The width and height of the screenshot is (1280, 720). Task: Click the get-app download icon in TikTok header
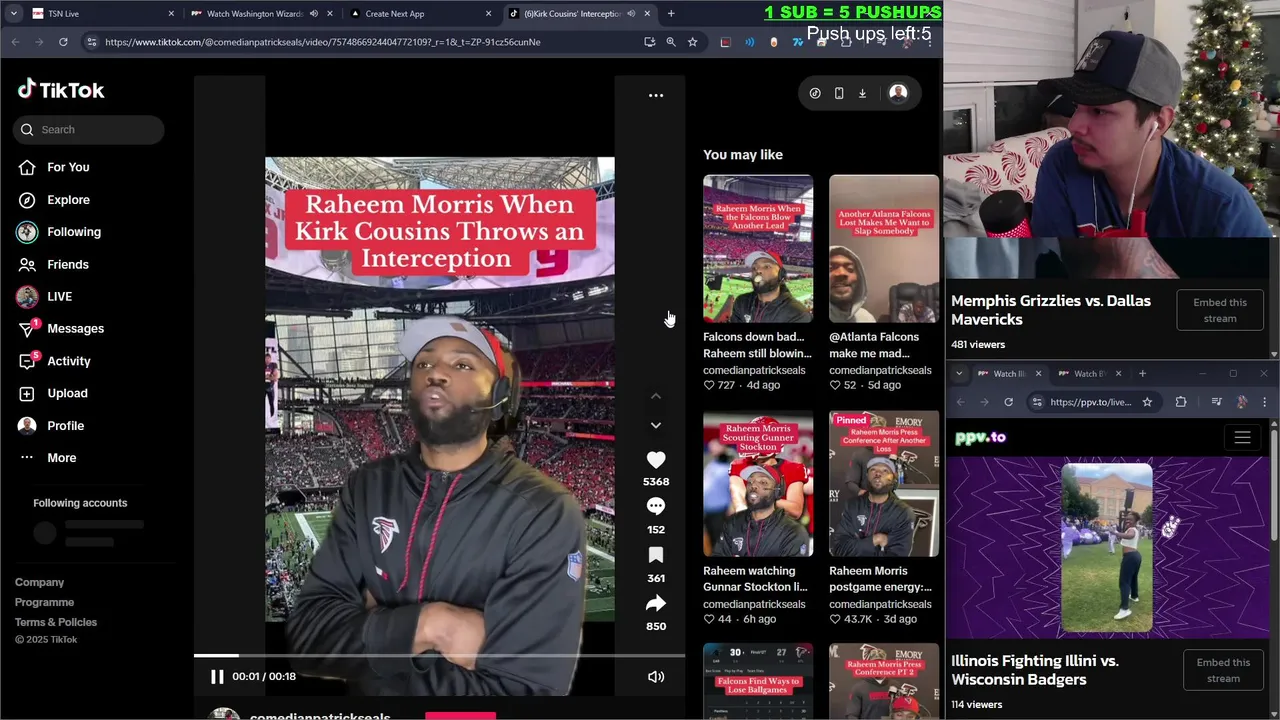pos(862,93)
